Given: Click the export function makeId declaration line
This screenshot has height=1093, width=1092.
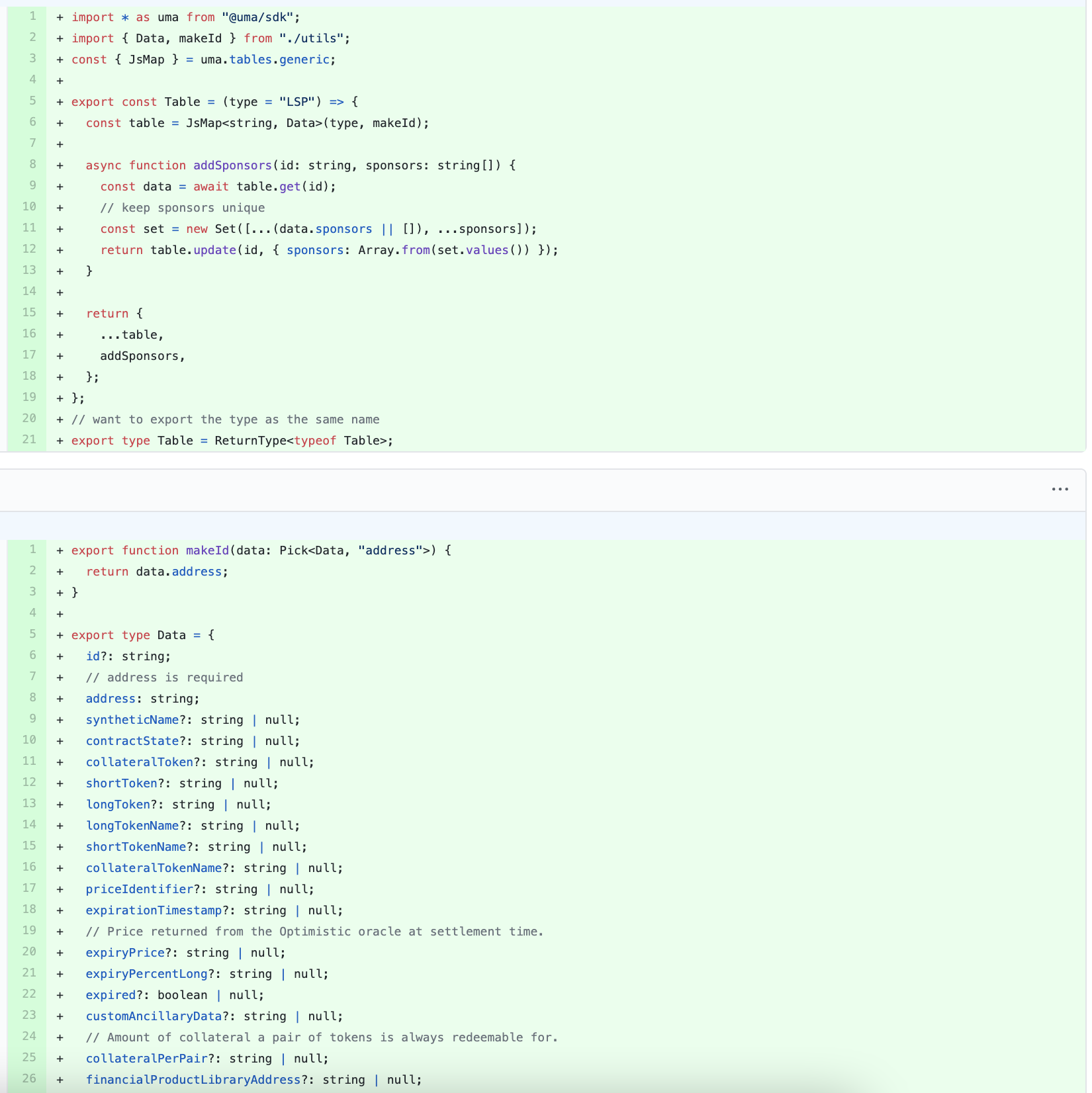Looking at the screenshot, I should click(x=261, y=550).
